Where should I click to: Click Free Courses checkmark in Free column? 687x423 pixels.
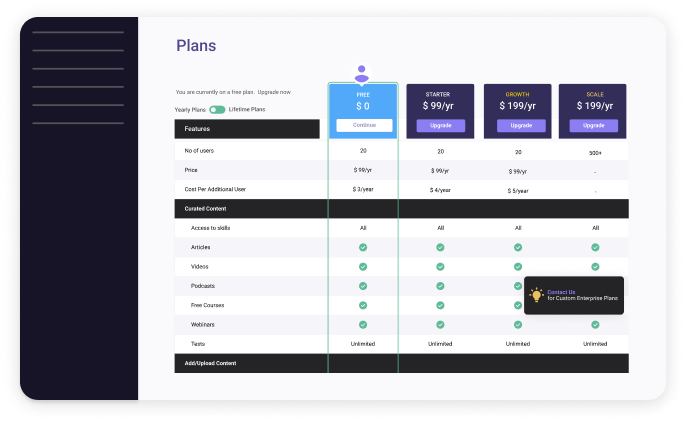(363, 305)
